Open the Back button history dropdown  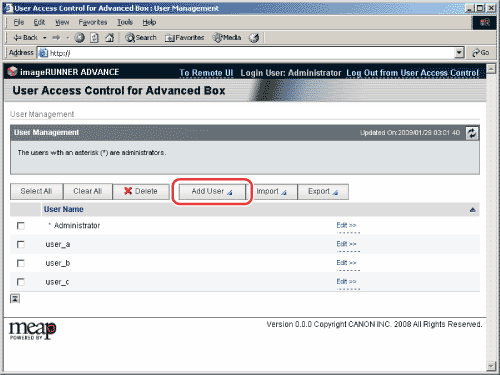click(45, 38)
